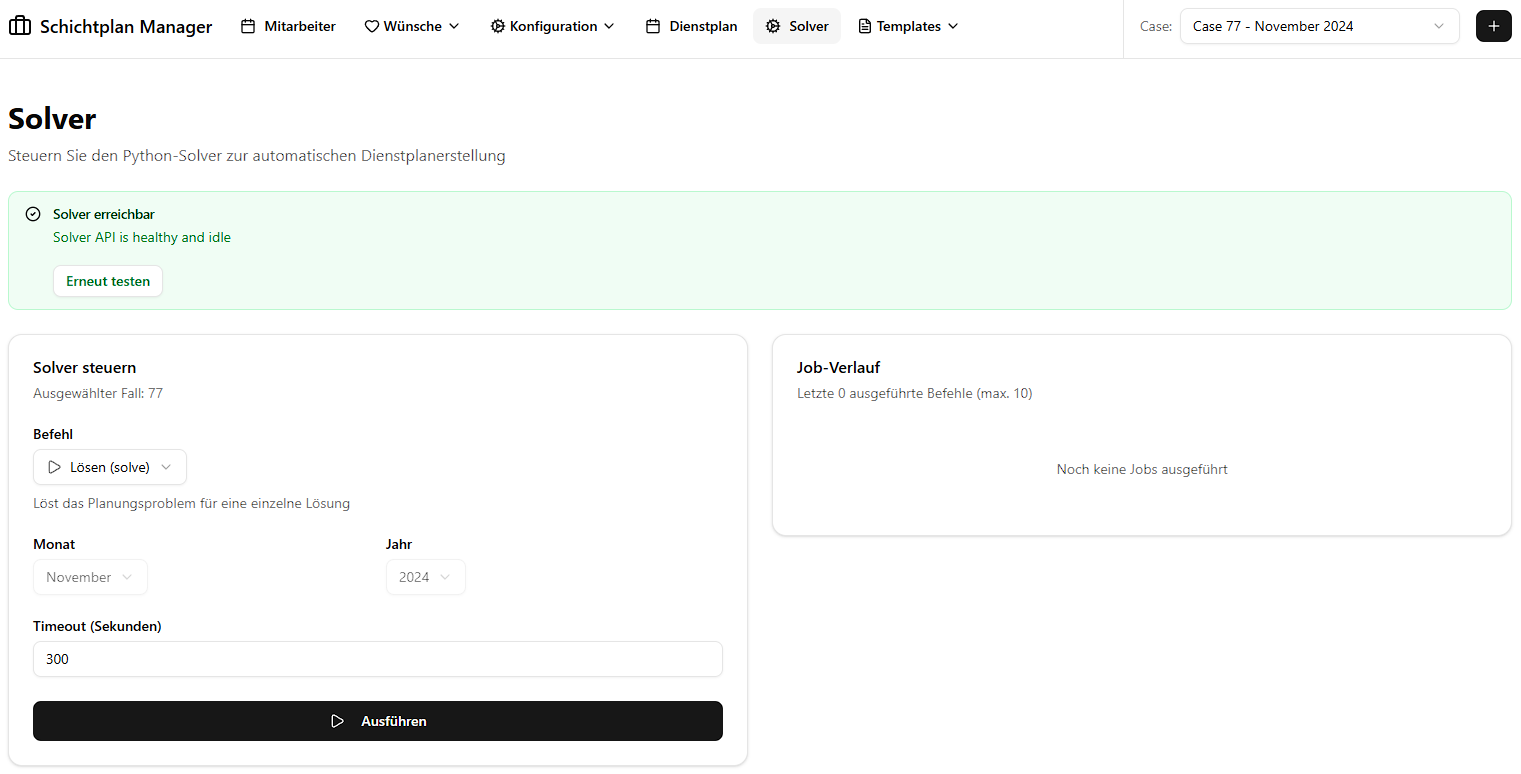This screenshot has height=774, width=1521.
Task: Expand the Wünsche menu chevron
Action: [454, 26]
